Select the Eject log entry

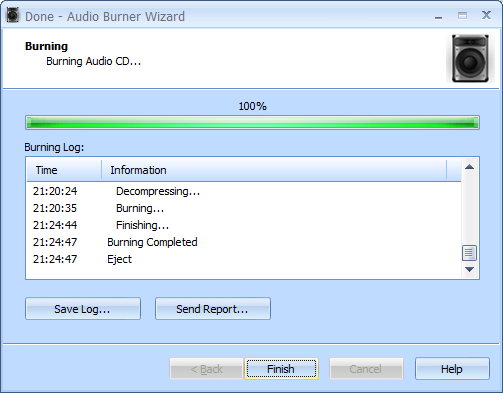(244, 259)
